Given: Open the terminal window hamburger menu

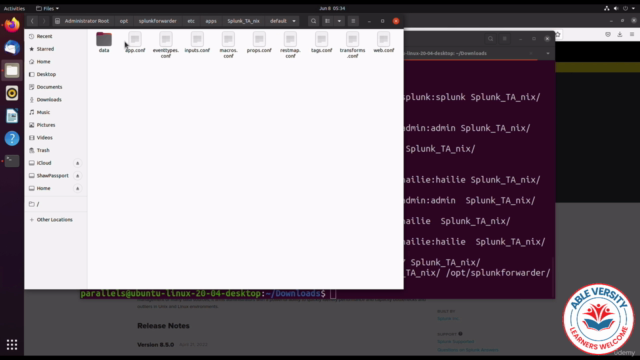Looking at the screenshot, I should (x=505, y=39).
